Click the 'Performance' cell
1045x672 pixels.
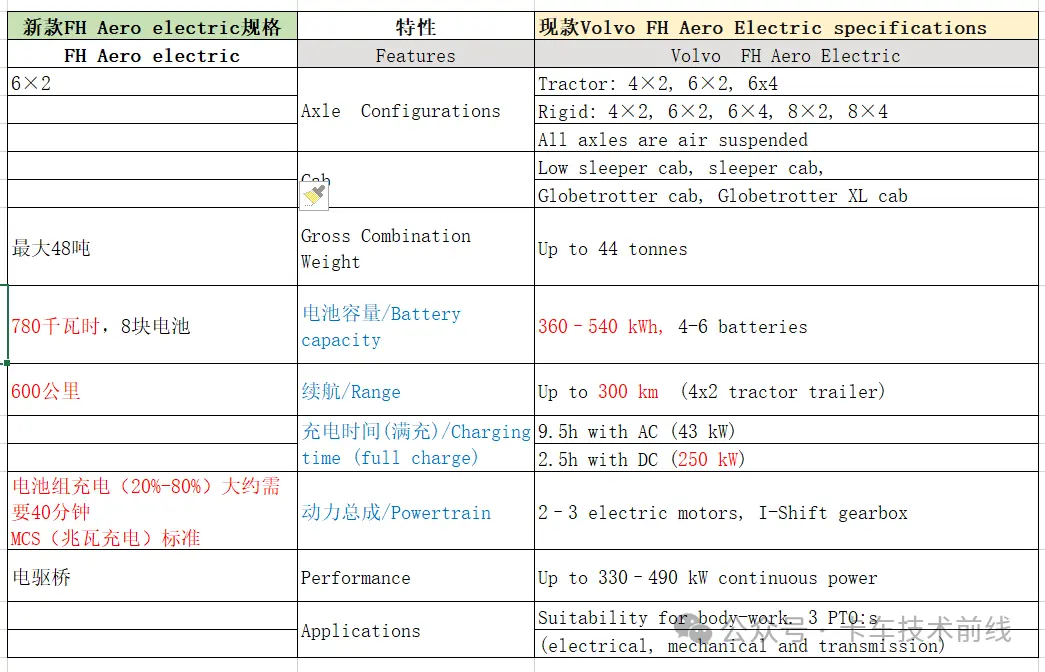click(416, 576)
